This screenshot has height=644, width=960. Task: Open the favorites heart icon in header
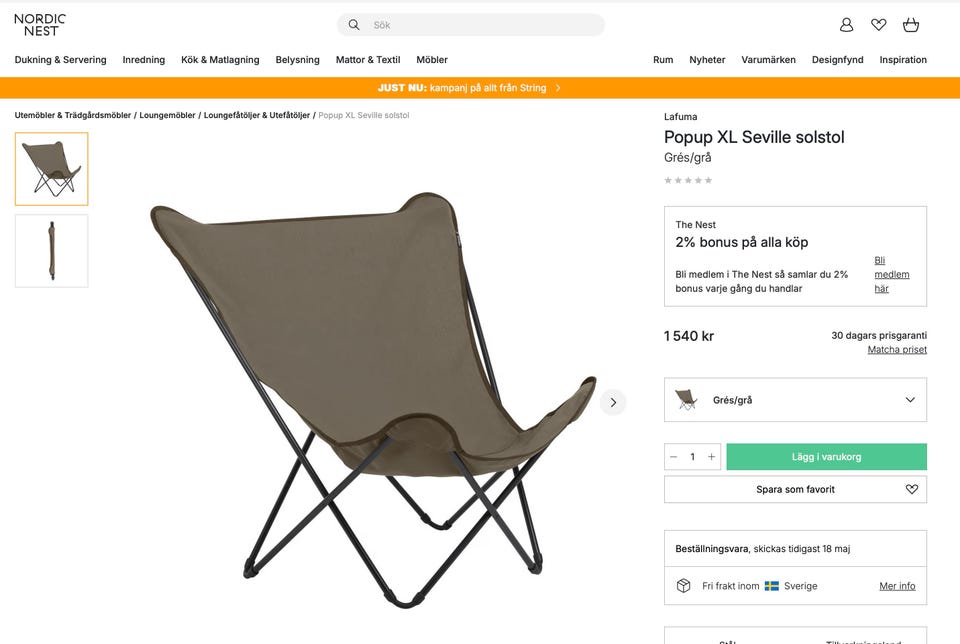point(878,25)
